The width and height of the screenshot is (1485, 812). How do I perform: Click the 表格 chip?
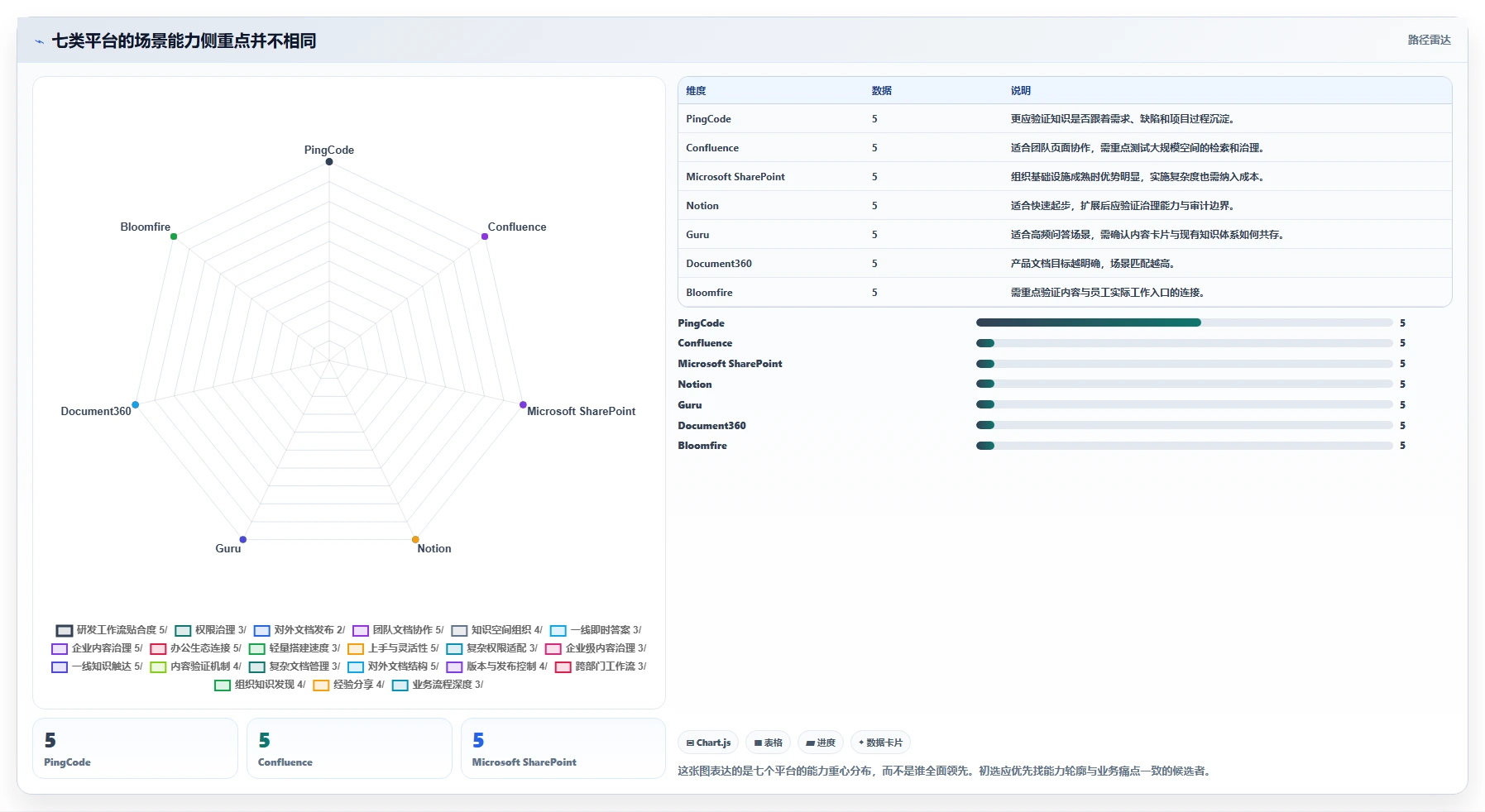tap(769, 743)
